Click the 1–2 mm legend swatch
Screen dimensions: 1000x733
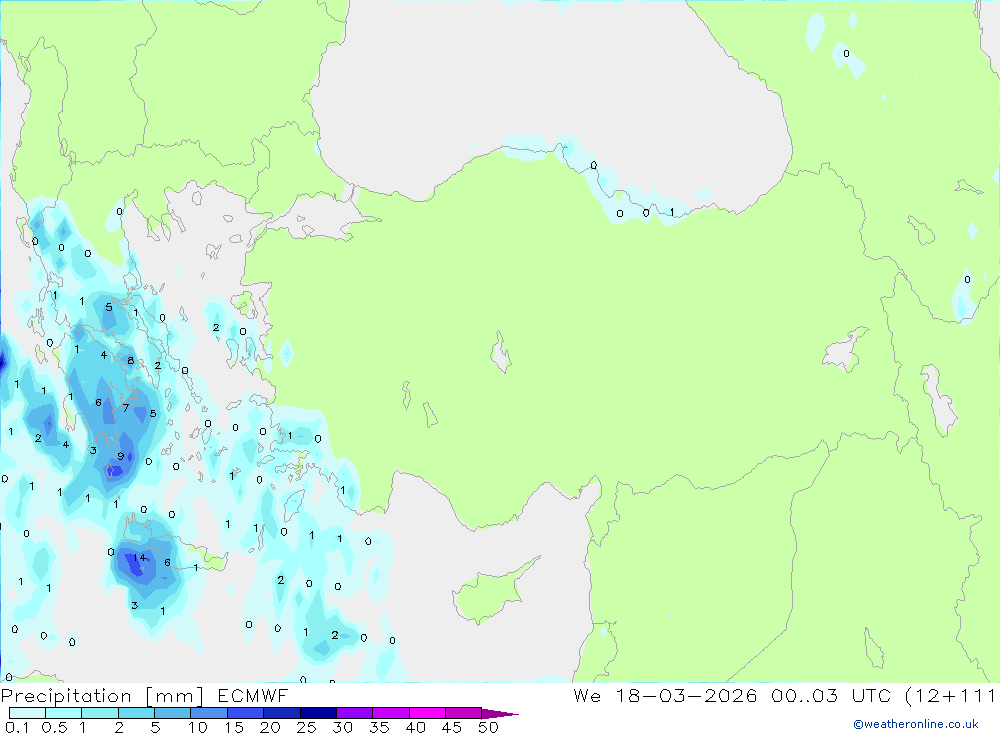(x=100, y=713)
